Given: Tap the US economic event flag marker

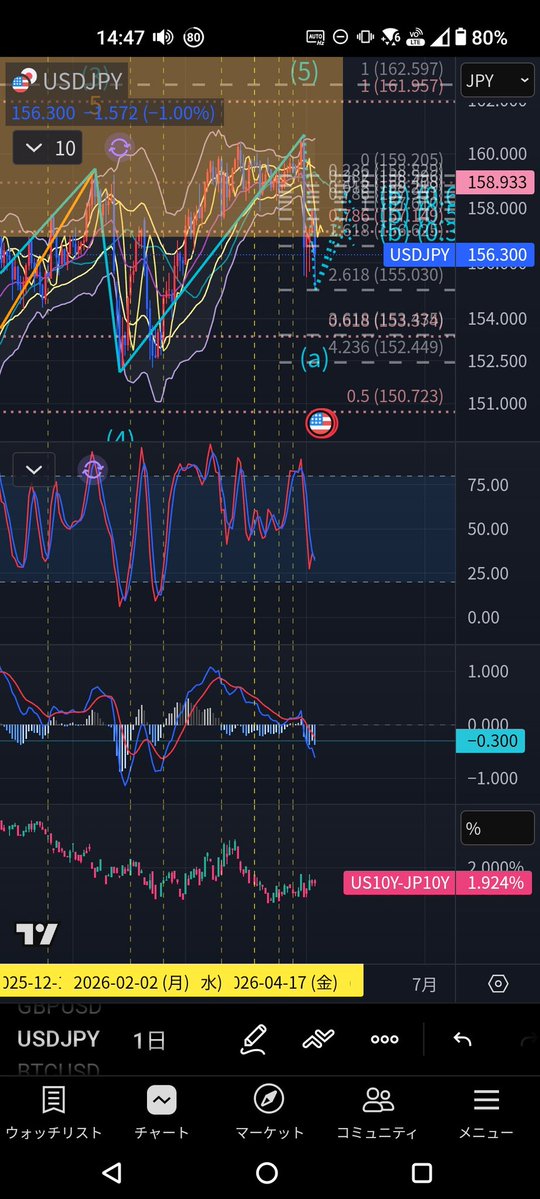Looking at the screenshot, I should coord(321,422).
